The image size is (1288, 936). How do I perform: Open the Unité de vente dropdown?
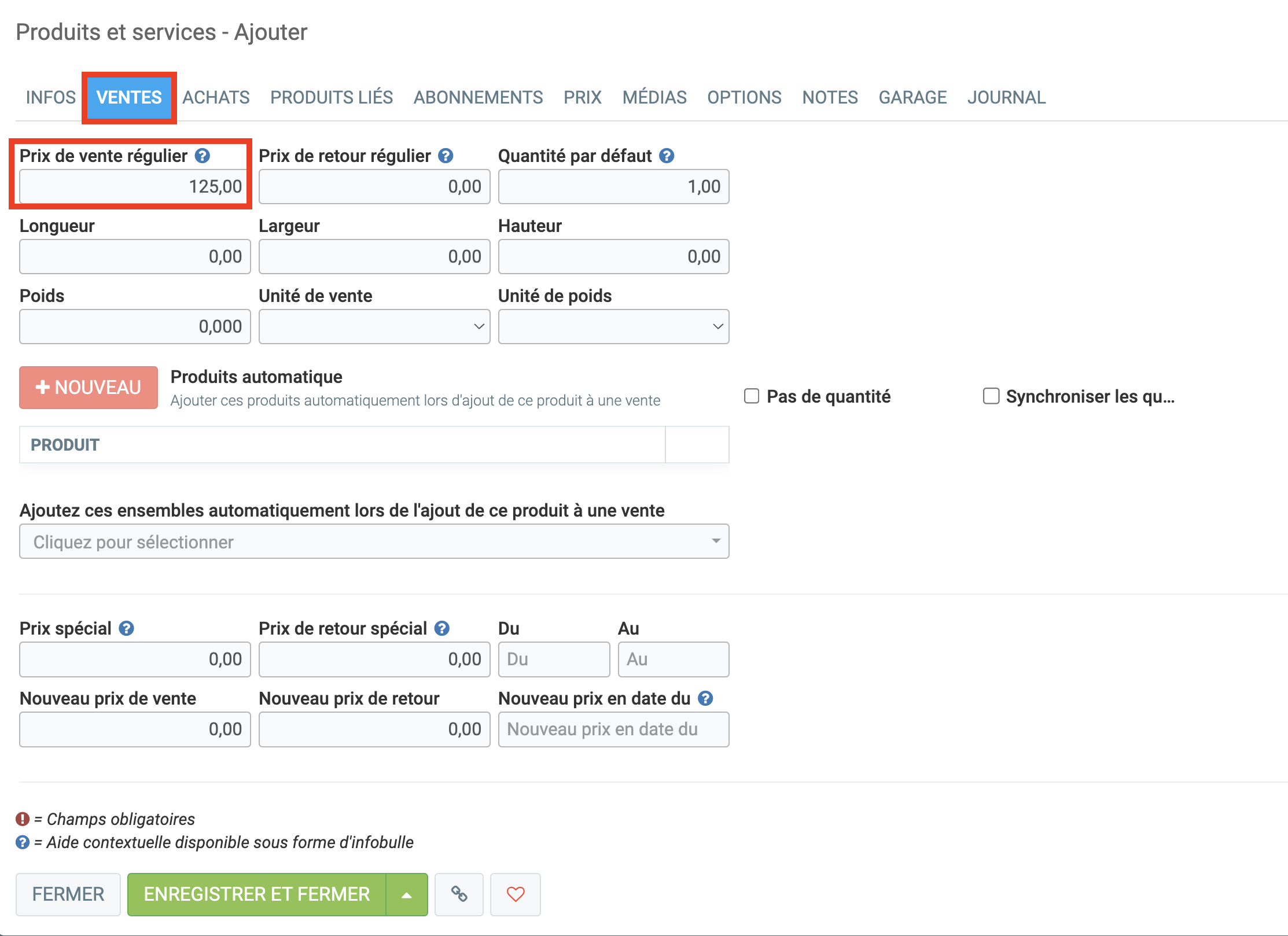pos(374,327)
